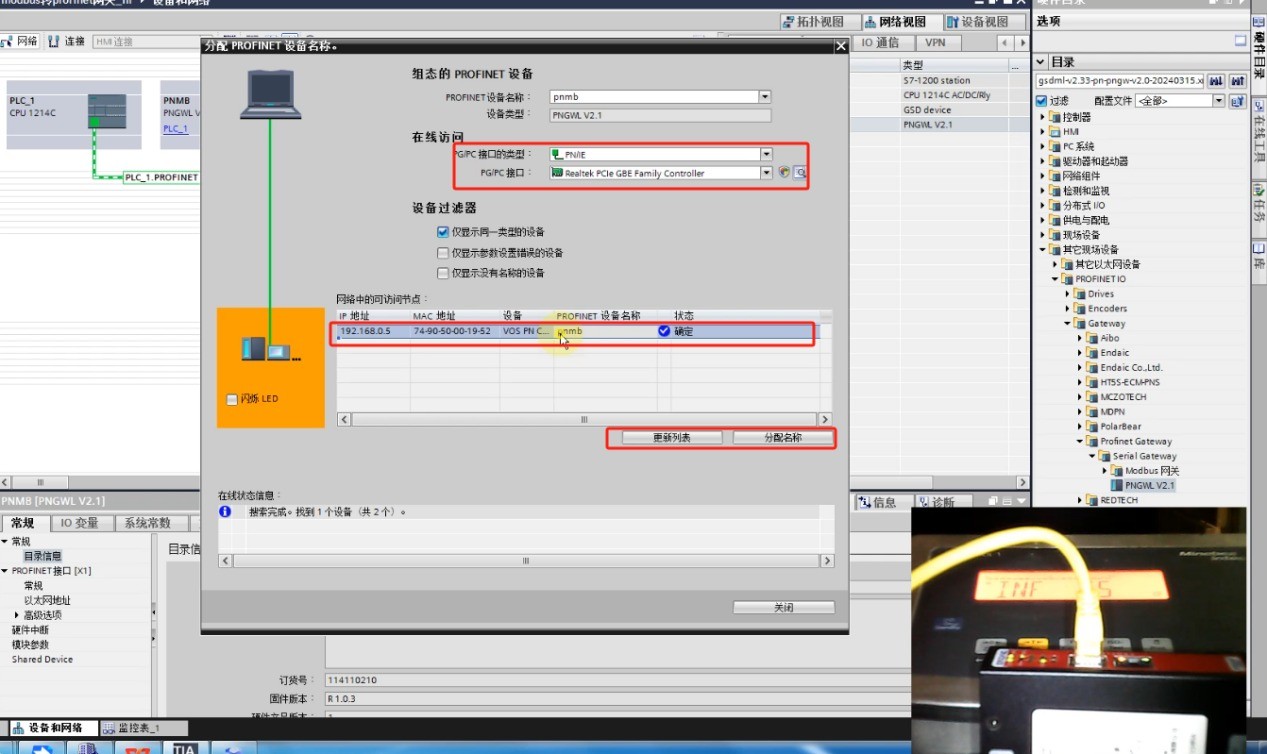Open PROFINET 设备名称 dropdown
1267x754 pixels.
[x=765, y=97]
